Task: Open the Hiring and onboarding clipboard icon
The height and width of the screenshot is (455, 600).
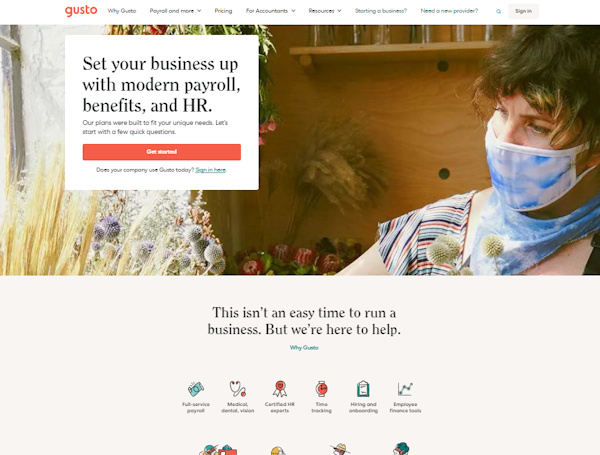Action: pos(363,389)
